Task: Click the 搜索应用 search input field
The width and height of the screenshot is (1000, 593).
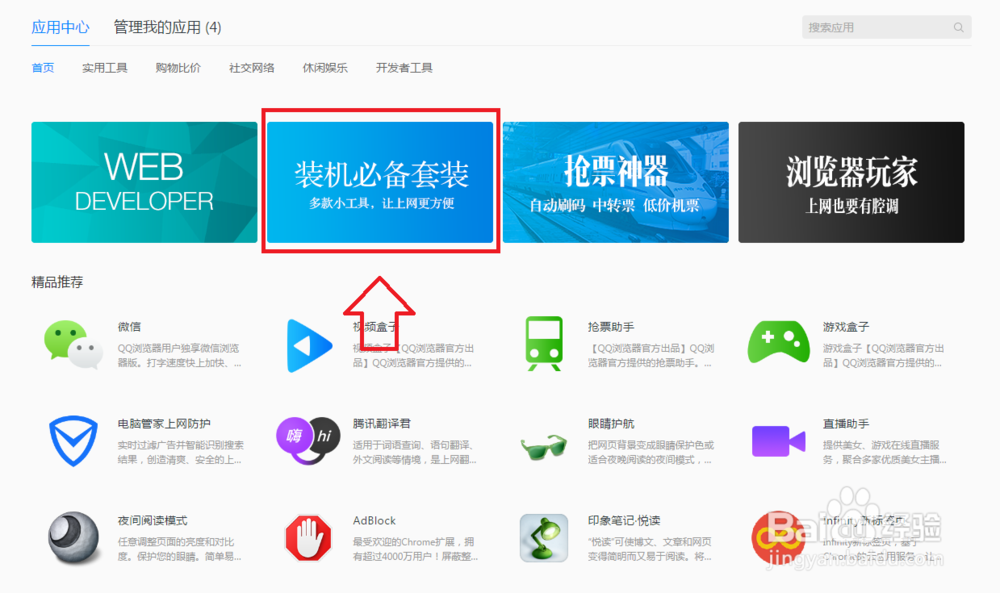Action: coord(880,26)
